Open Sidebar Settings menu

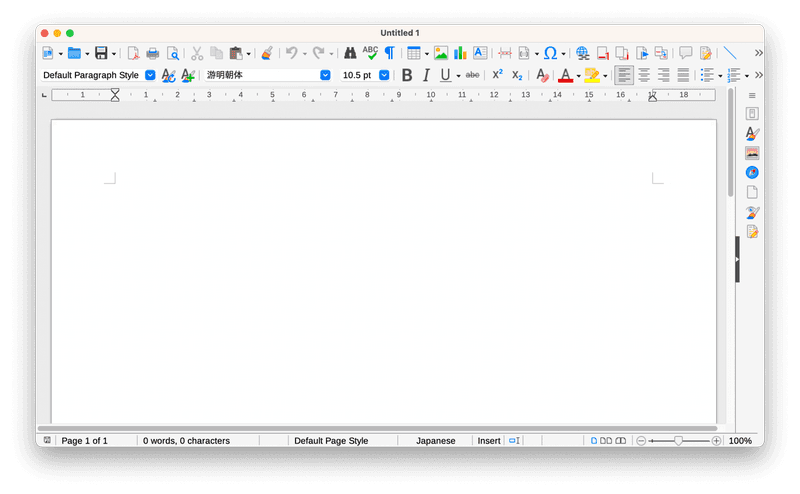click(752, 95)
